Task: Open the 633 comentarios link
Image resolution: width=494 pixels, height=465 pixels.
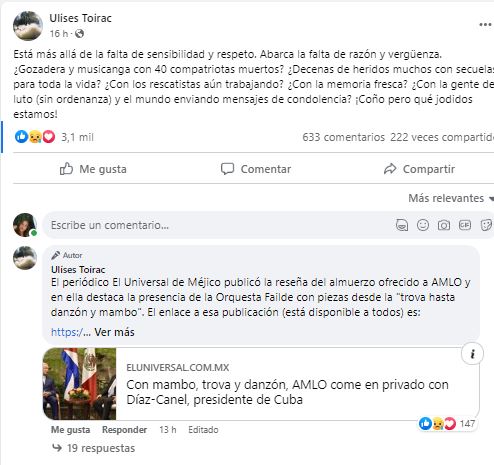Action: pyautogui.click(x=343, y=137)
